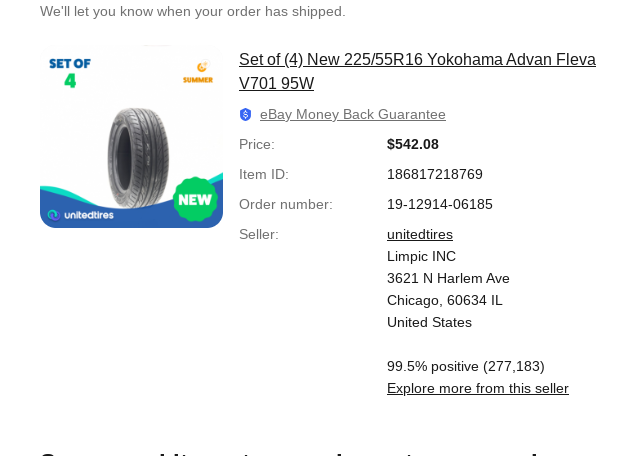Click the unitedtires logo in product image
The image size is (640, 456).
point(80,214)
